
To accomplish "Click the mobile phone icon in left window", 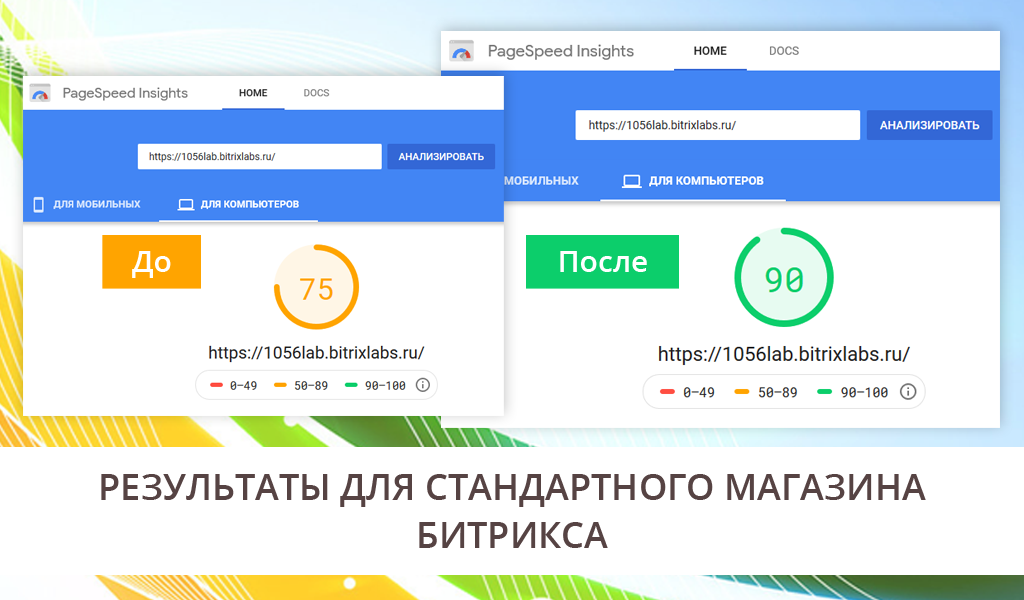I will click(x=39, y=205).
